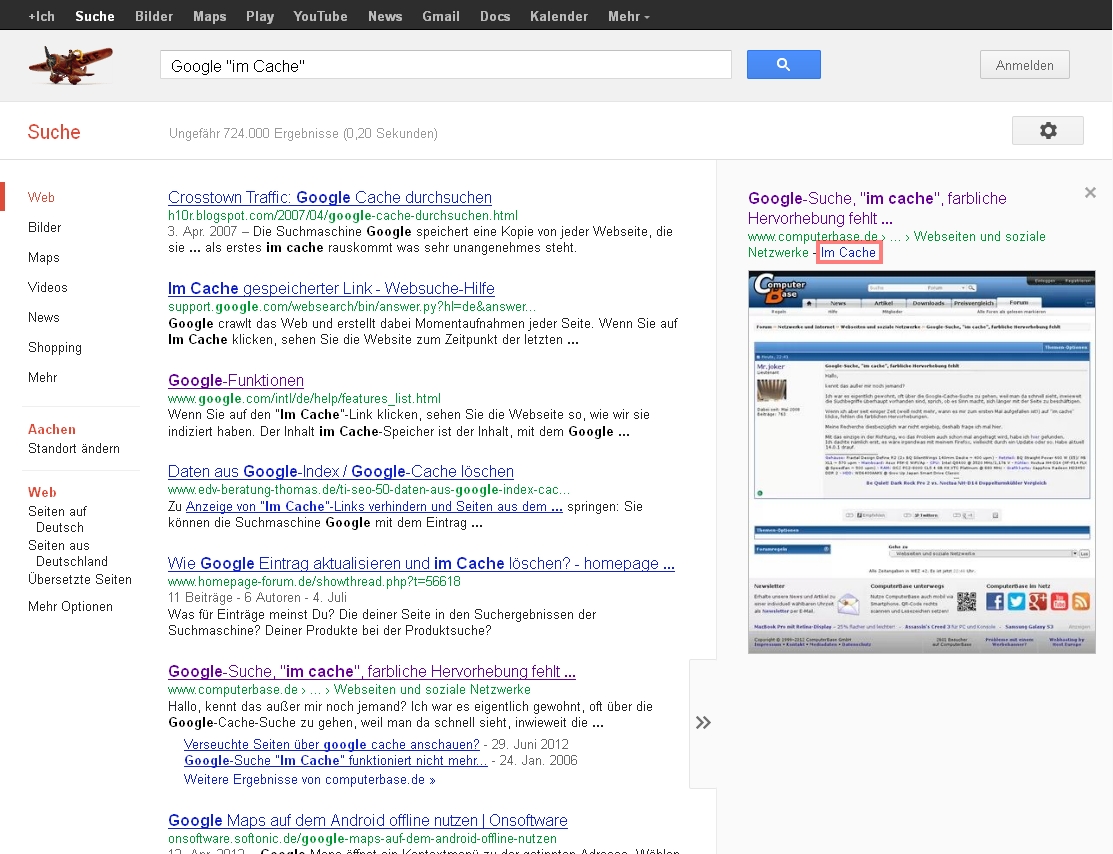
Task: Click the airplane Google doodle logo
Action: tap(70, 65)
